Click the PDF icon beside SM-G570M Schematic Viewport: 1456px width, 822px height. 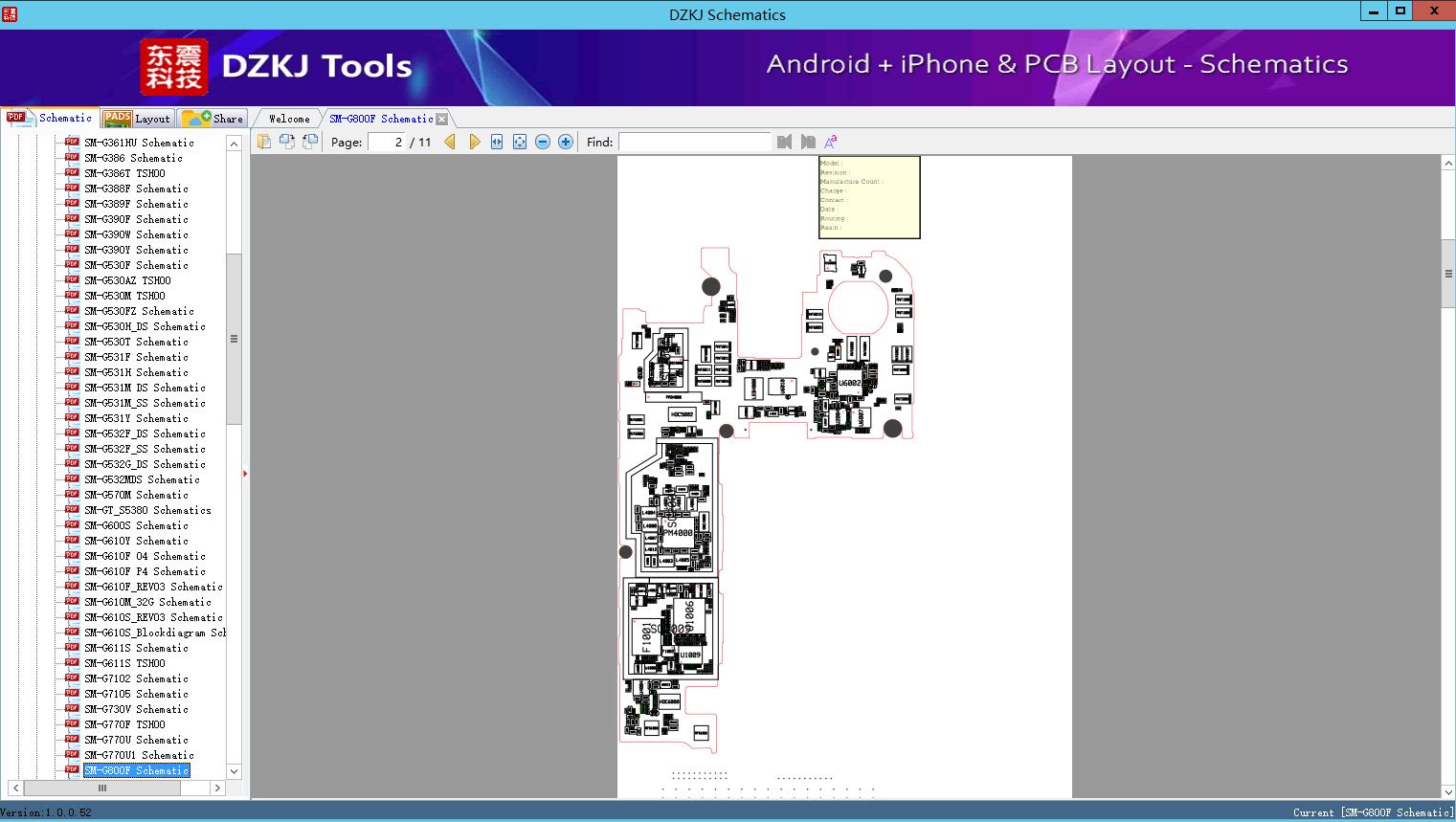[72, 495]
